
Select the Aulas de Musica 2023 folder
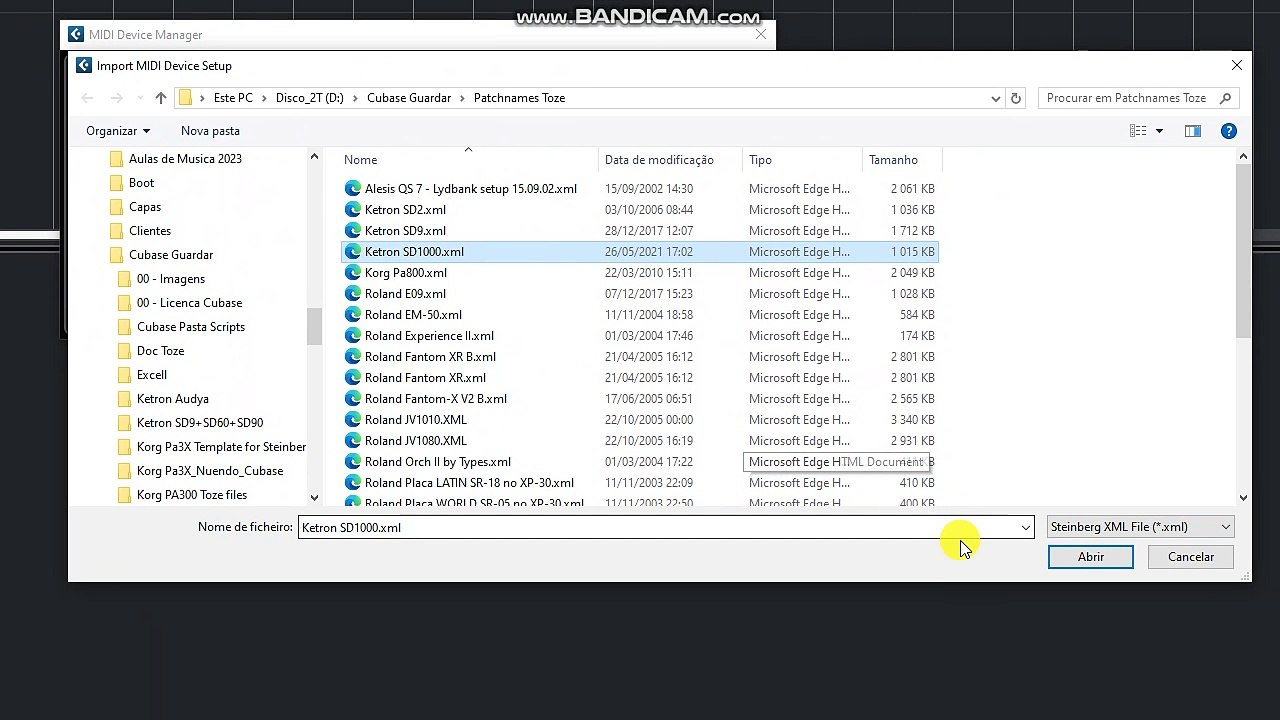tap(185, 159)
